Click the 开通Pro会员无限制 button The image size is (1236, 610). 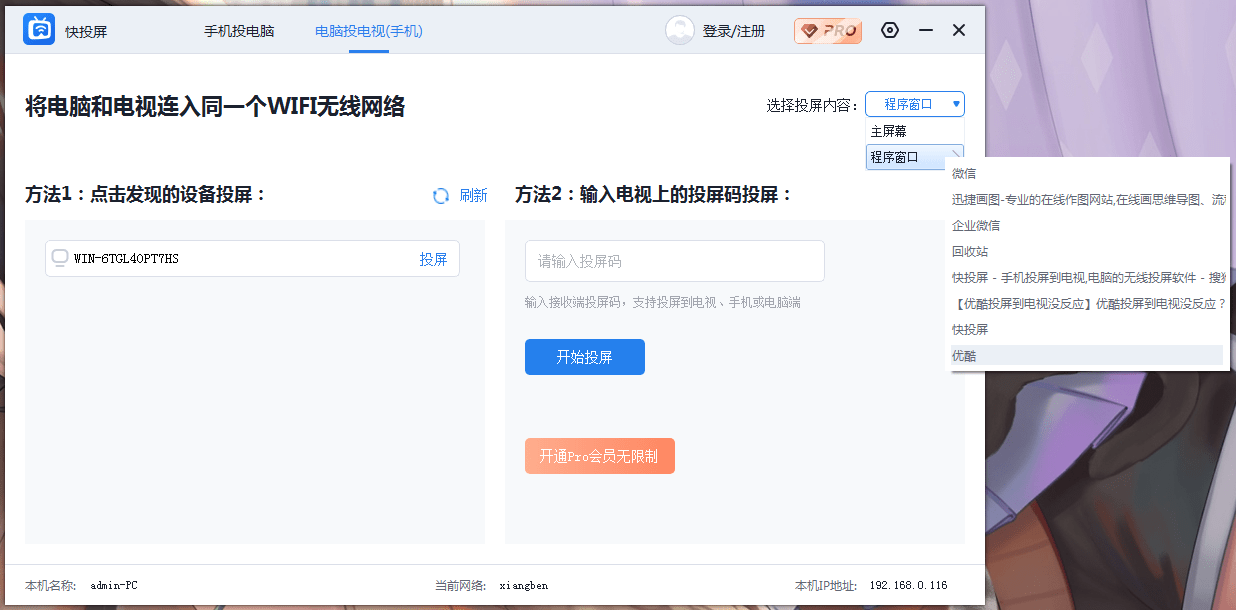coord(599,456)
